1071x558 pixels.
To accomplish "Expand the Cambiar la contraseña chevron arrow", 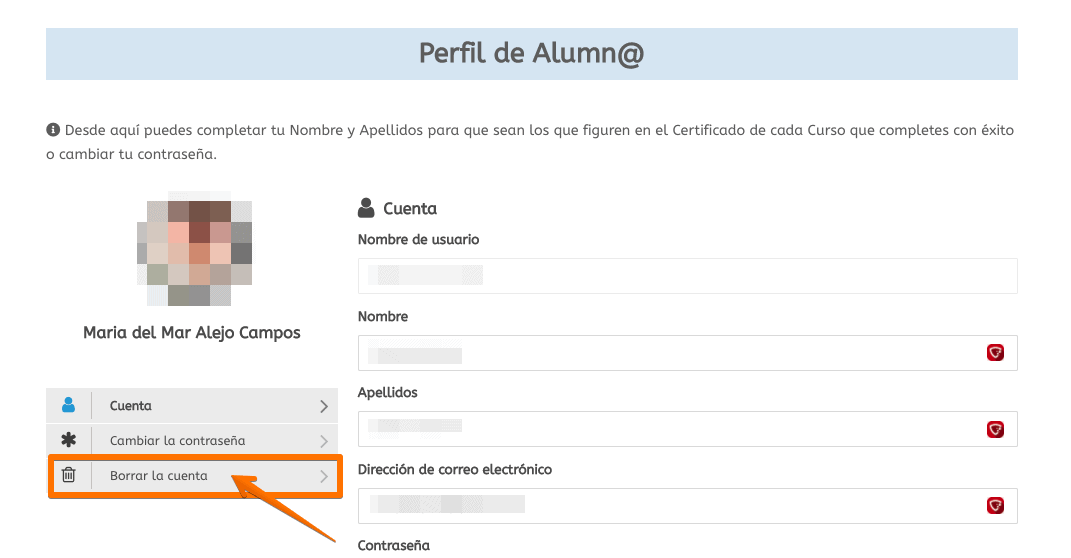I will (324, 441).
